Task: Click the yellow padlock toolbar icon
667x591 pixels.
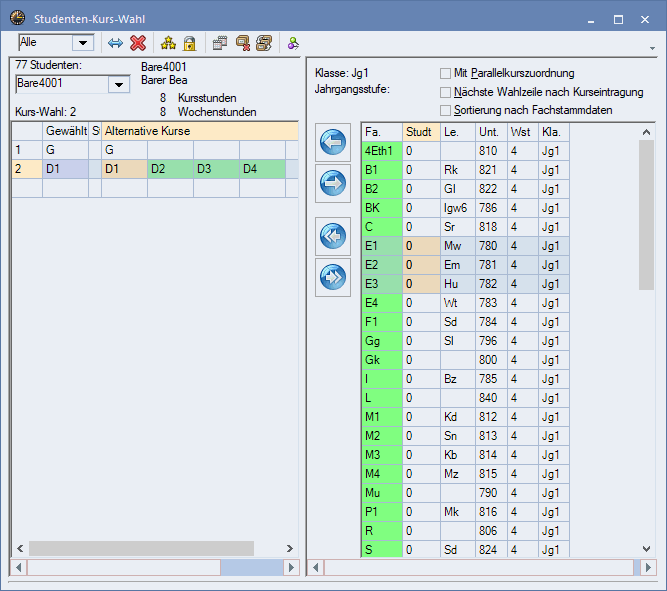Action: [x=188, y=43]
